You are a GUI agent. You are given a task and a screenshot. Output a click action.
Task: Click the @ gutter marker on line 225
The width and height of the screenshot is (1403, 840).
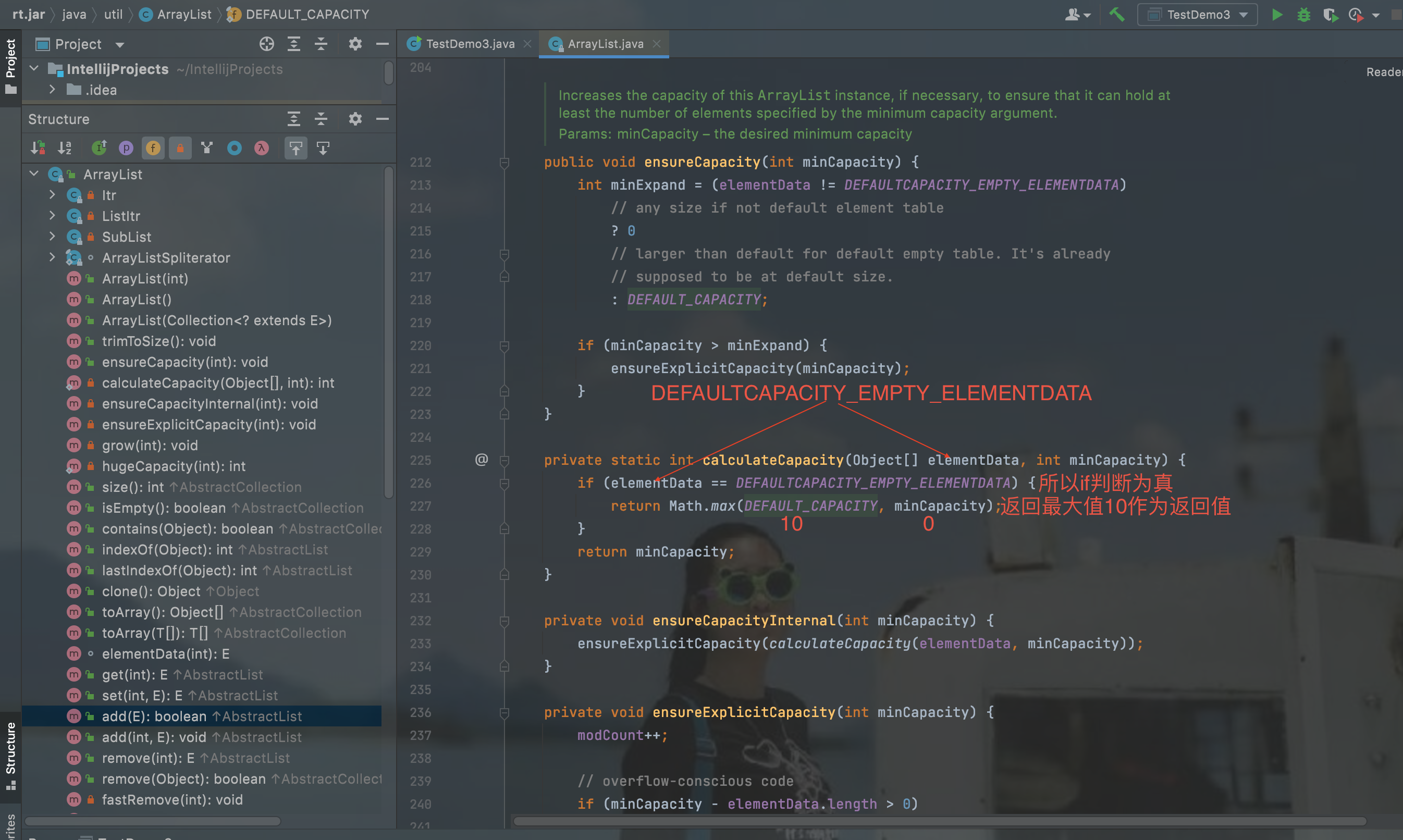coord(481,460)
